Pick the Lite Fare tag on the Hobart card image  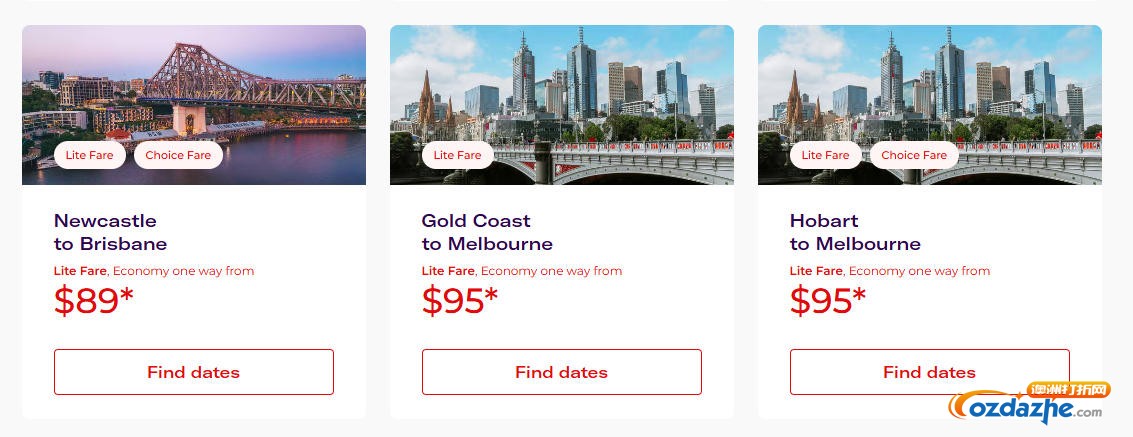click(826, 155)
